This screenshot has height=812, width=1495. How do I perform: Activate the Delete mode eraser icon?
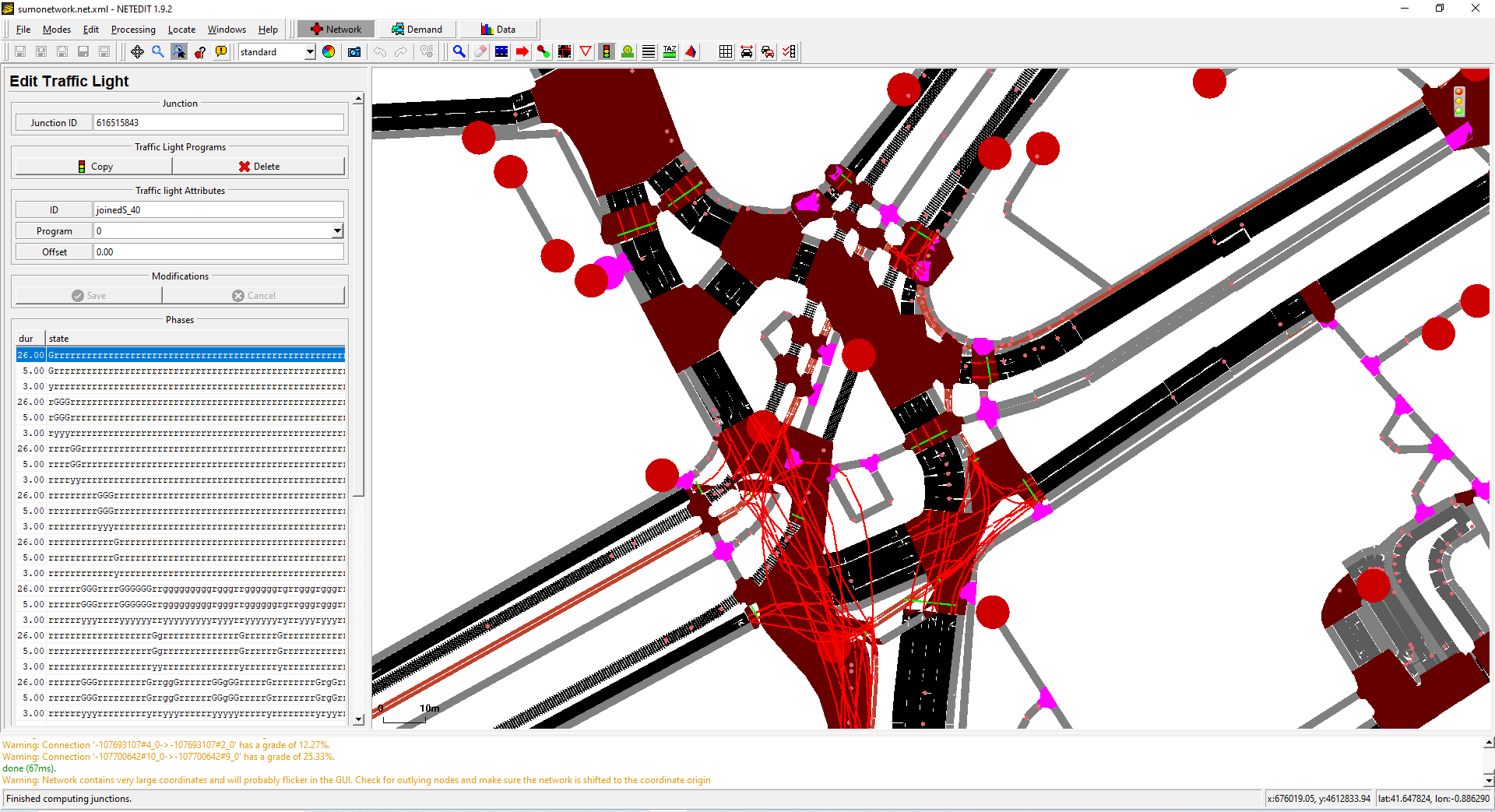480,52
